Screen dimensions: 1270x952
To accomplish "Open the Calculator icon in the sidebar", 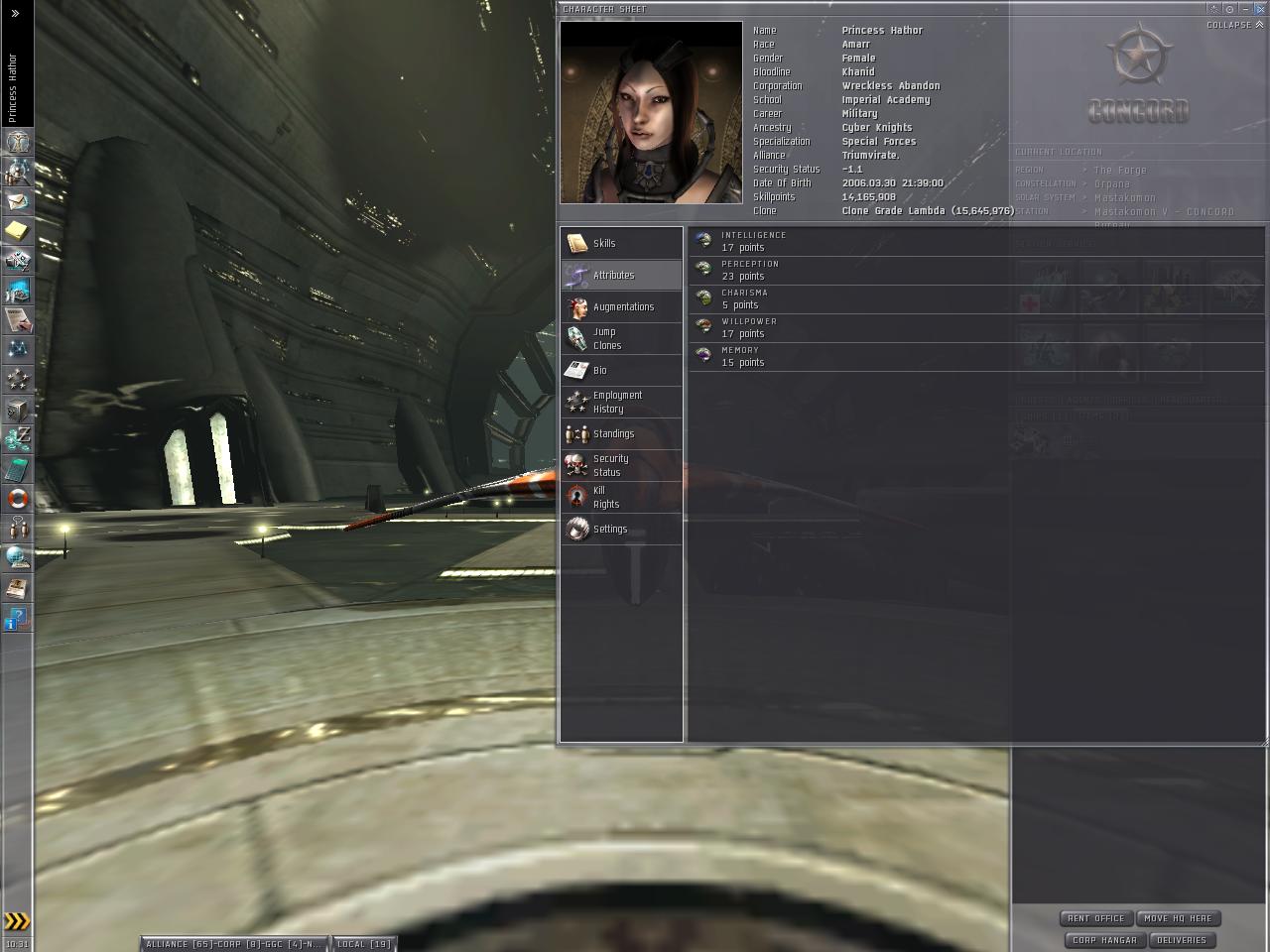I will (x=17, y=469).
